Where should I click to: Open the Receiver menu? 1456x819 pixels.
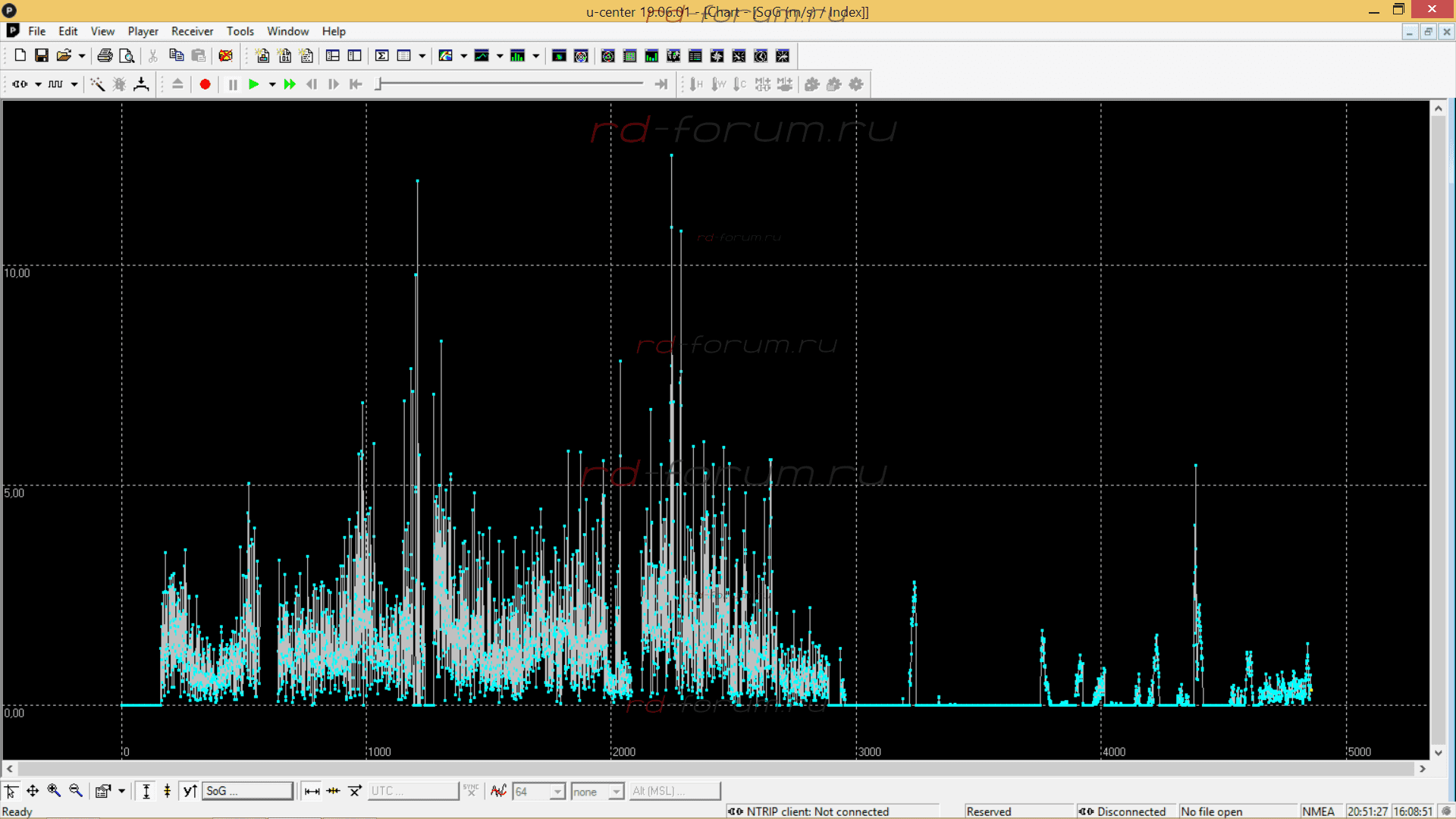click(x=192, y=31)
